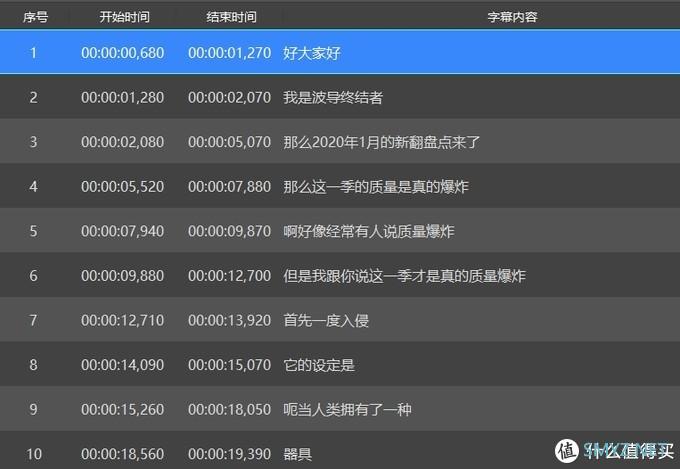Select subtitle text 首先一度入侵

click(x=326, y=321)
